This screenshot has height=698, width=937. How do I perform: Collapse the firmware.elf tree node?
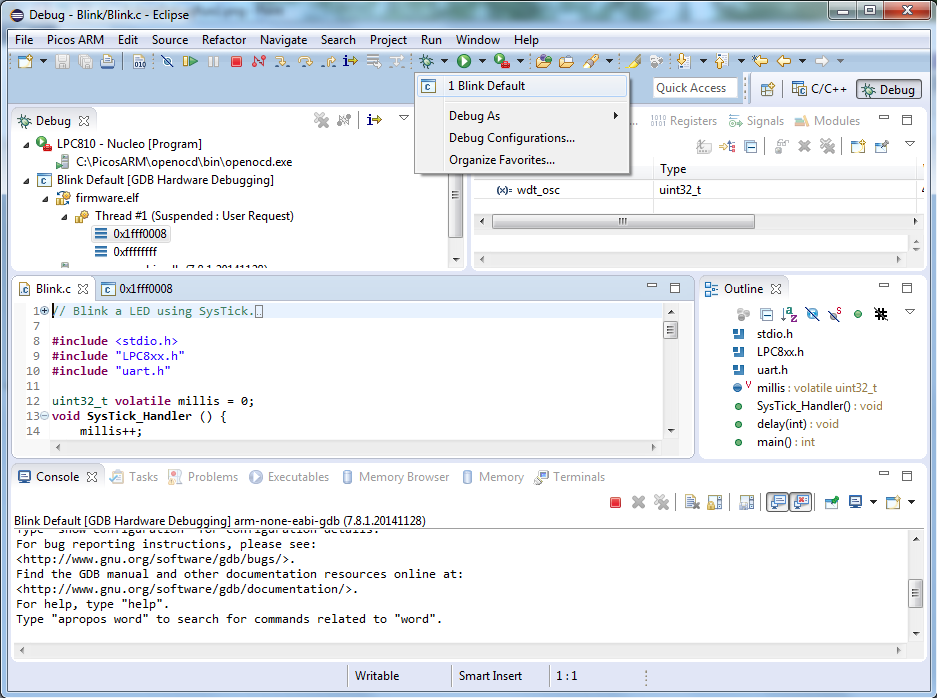45,199
